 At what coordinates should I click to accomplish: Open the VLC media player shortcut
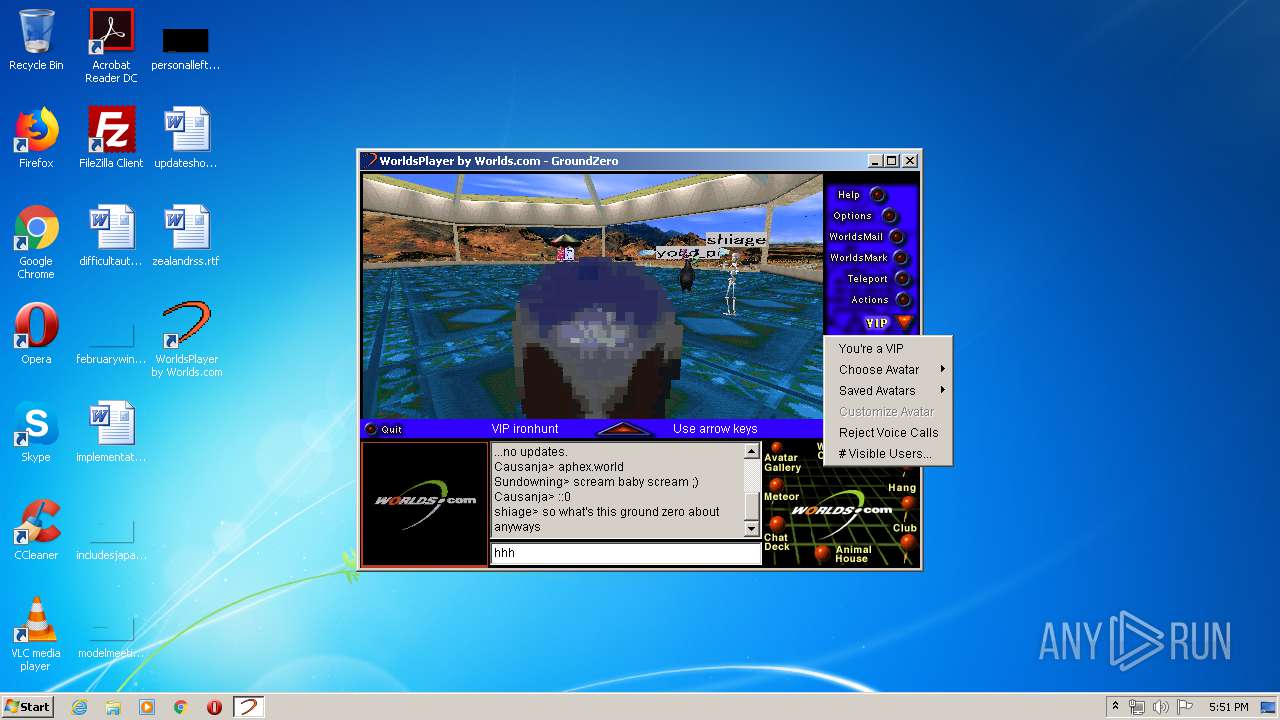point(36,634)
